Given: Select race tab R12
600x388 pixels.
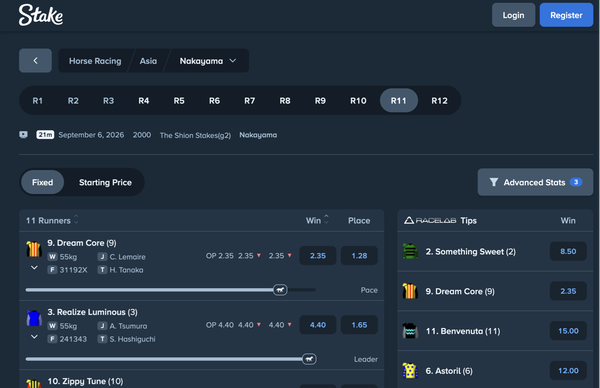Looking at the screenshot, I should 439,101.
